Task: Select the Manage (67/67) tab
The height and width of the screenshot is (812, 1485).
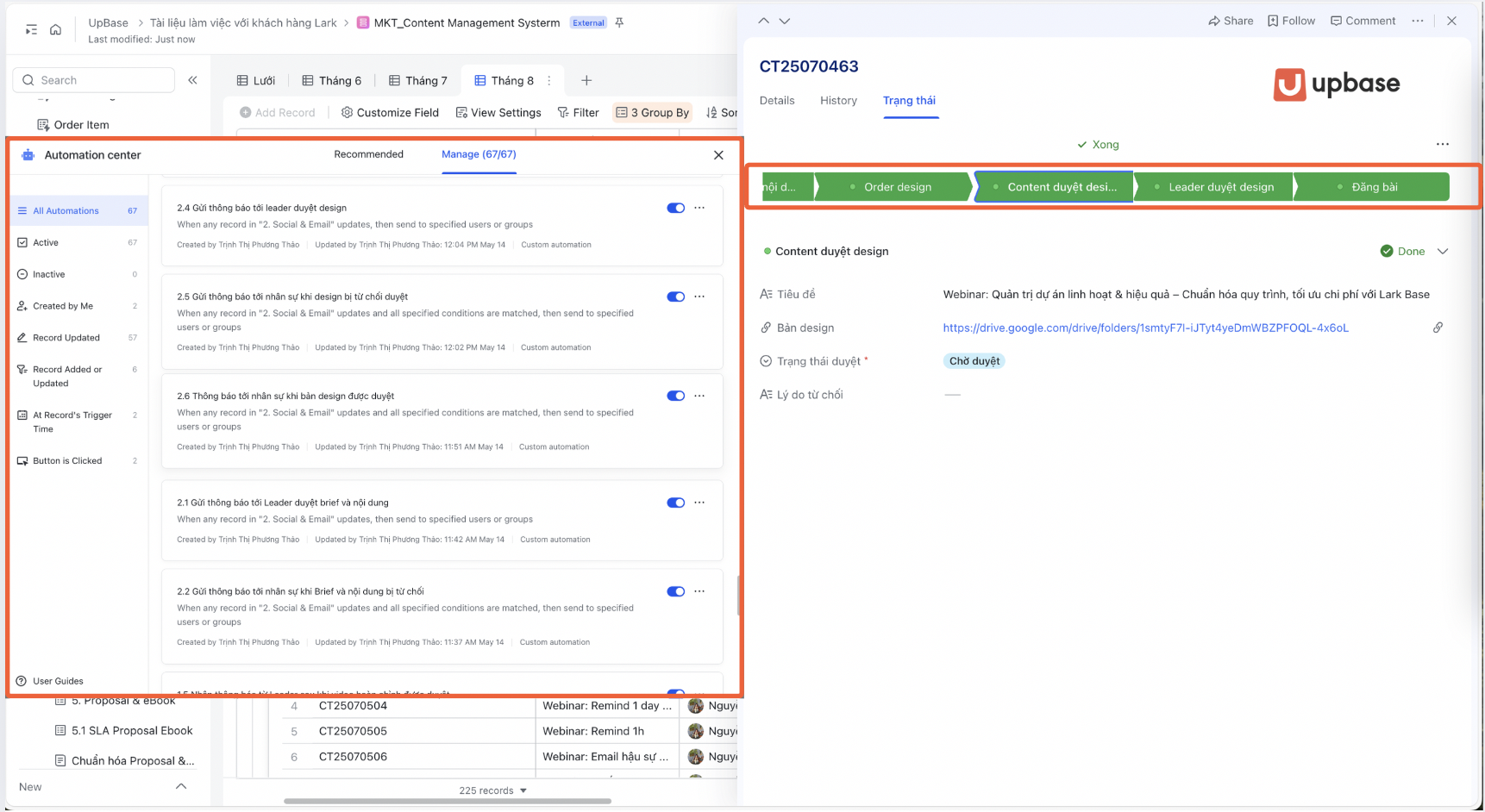Action: tap(479, 154)
